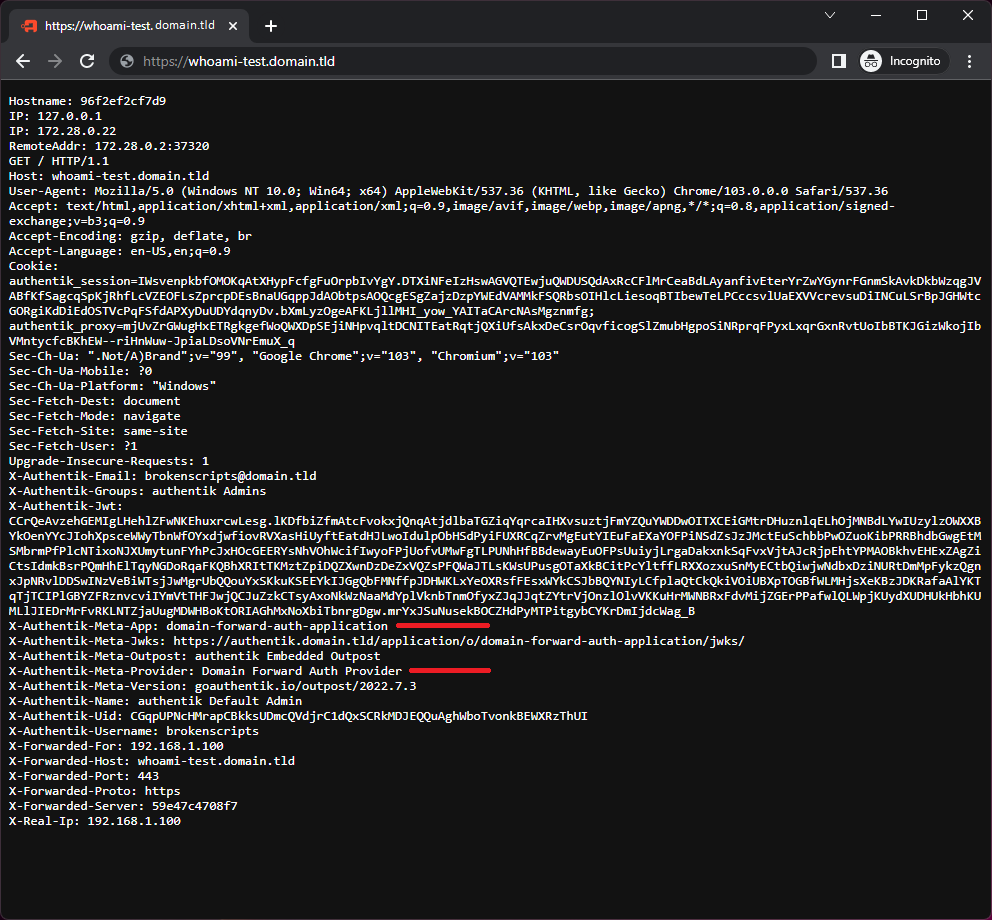
Task: Click the X-Authentik-Meta-Provider: Domain Forward Auth Provider line
Action: (206, 671)
